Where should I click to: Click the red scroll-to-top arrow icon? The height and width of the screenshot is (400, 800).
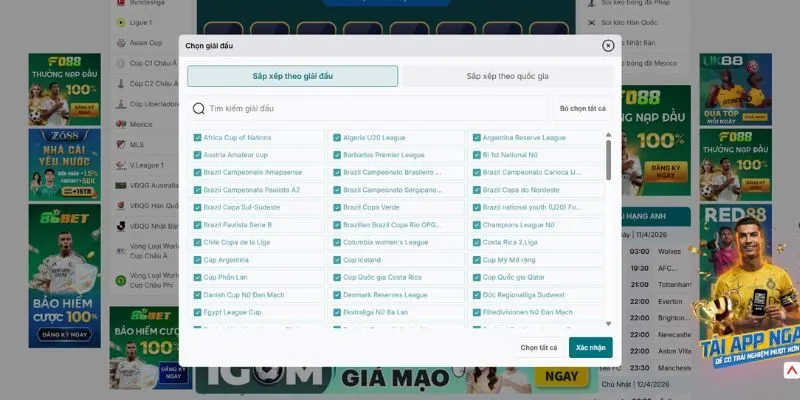click(x=791, y=370)
